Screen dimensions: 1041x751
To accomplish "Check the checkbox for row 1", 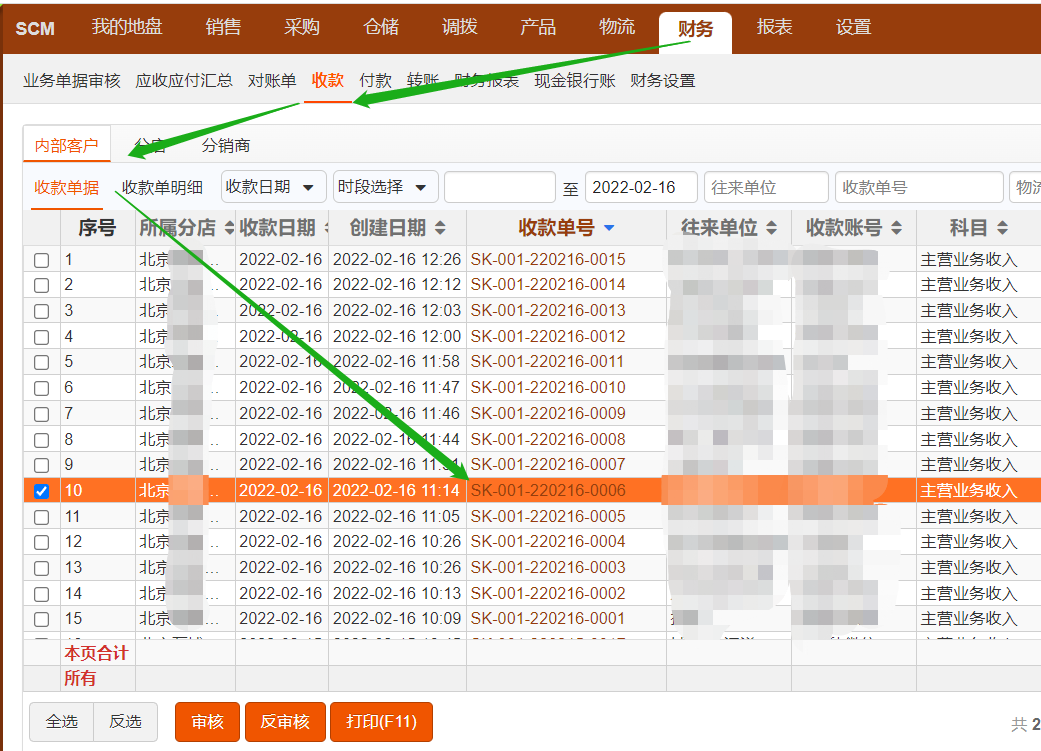I will [x=41, y=260].
